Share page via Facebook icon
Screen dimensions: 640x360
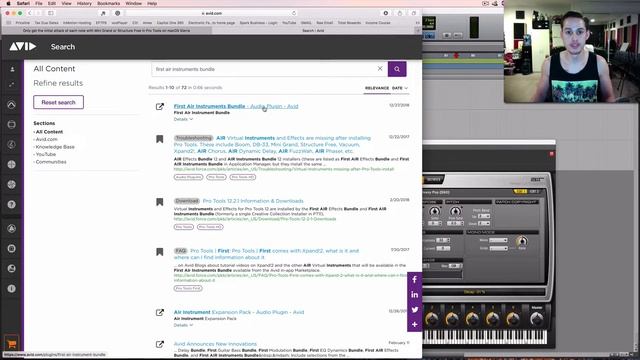coord(414,280)
